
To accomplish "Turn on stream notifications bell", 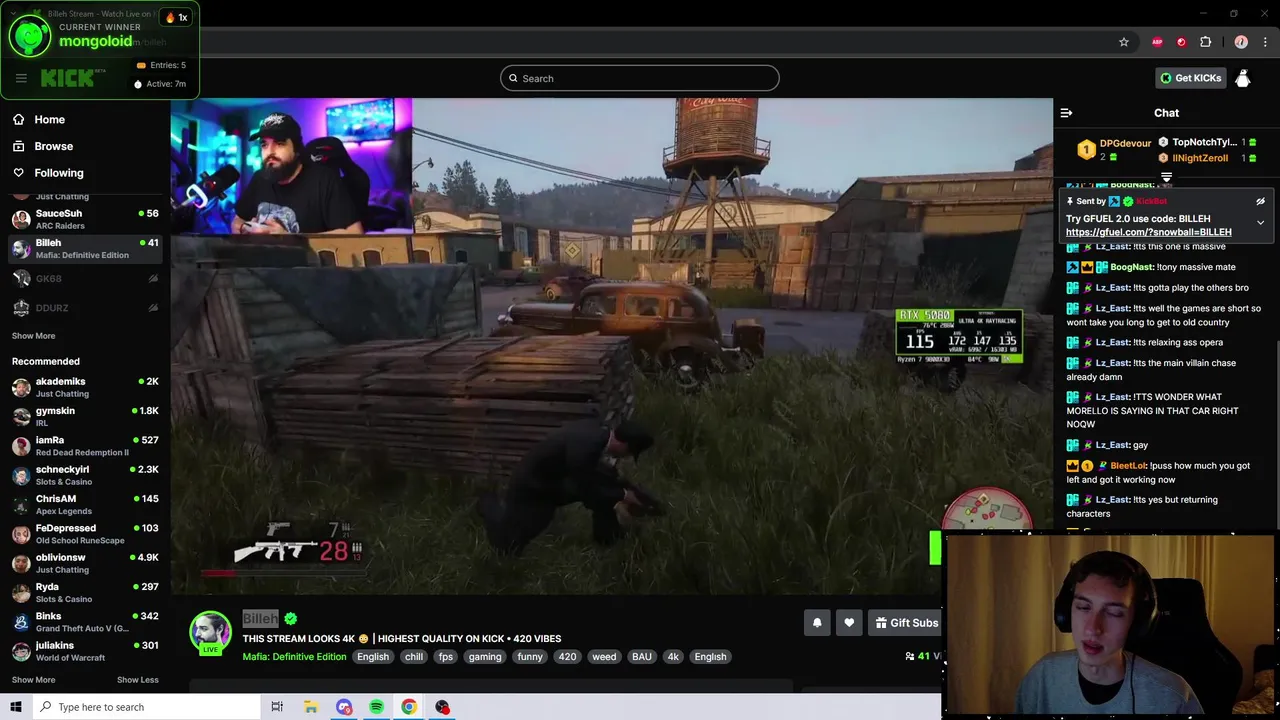I will [x=817, y=623].
